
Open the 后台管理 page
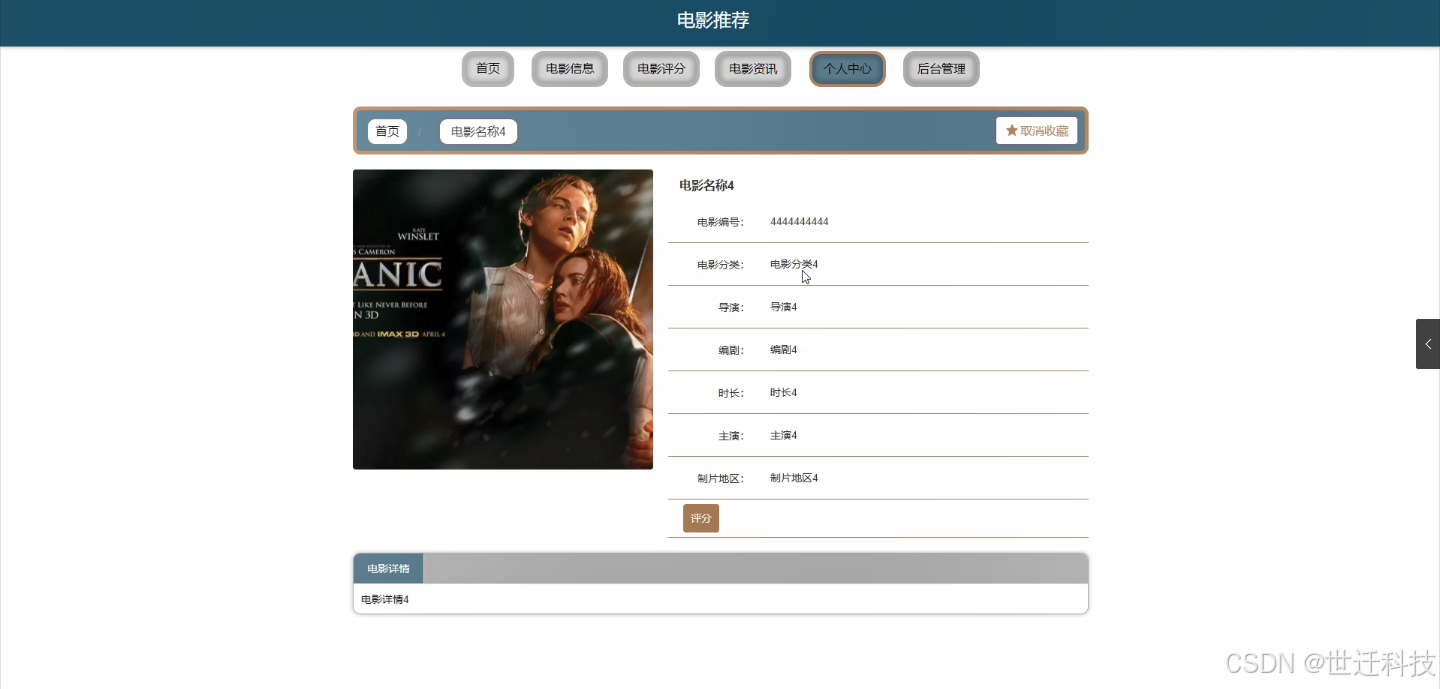940,68
